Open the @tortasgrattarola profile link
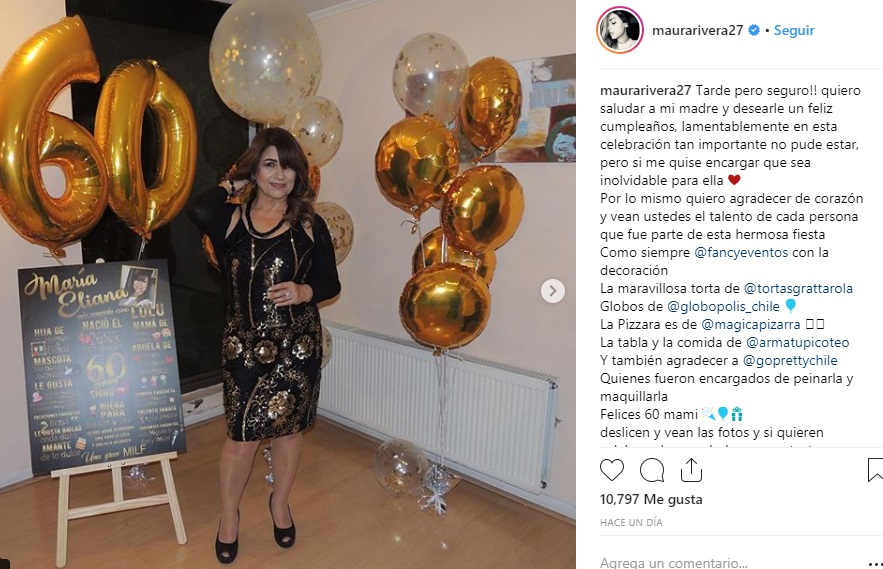Viewport: 883px width, 569px height. click(798, 288)
